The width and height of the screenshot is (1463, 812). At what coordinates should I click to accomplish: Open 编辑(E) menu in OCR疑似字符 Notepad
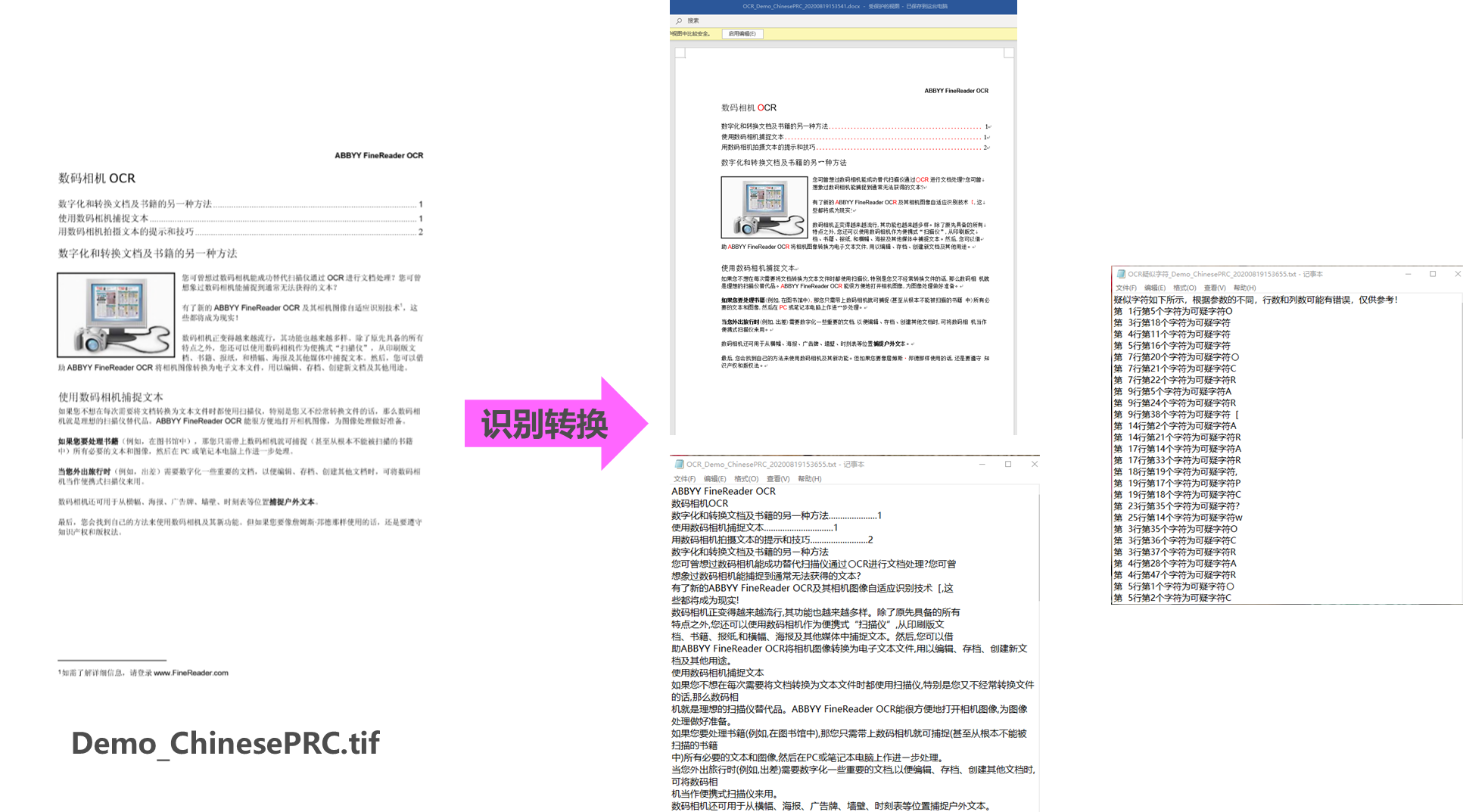[x=1155, y=288]
